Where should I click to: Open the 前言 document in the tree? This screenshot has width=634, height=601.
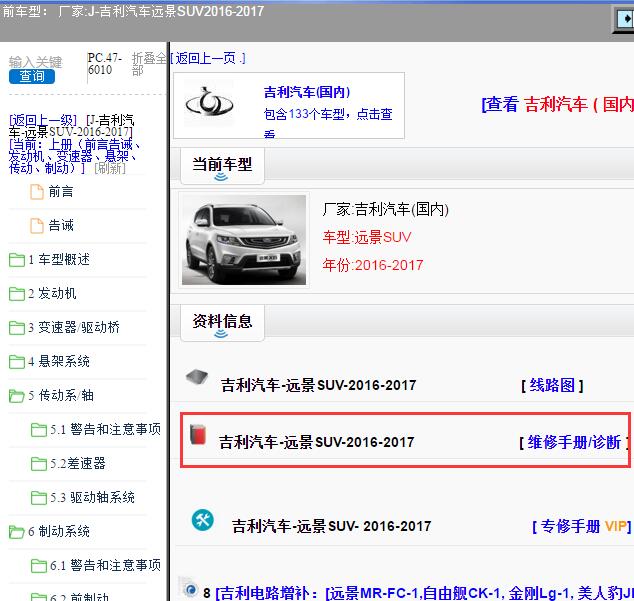click(61, 191)
